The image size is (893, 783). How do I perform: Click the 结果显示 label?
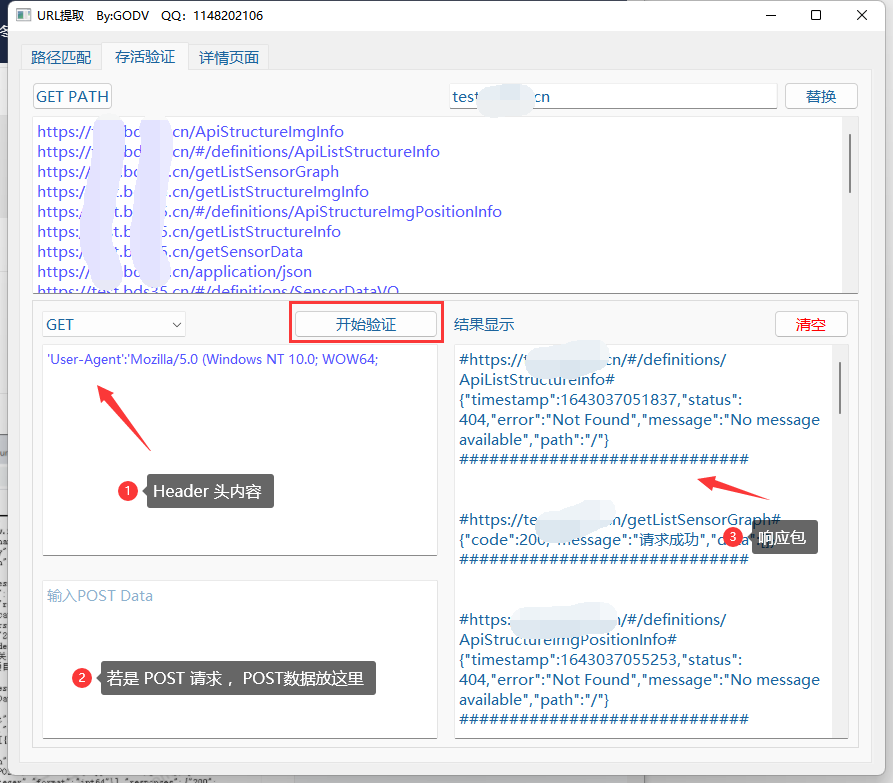(x=484, y=325)
